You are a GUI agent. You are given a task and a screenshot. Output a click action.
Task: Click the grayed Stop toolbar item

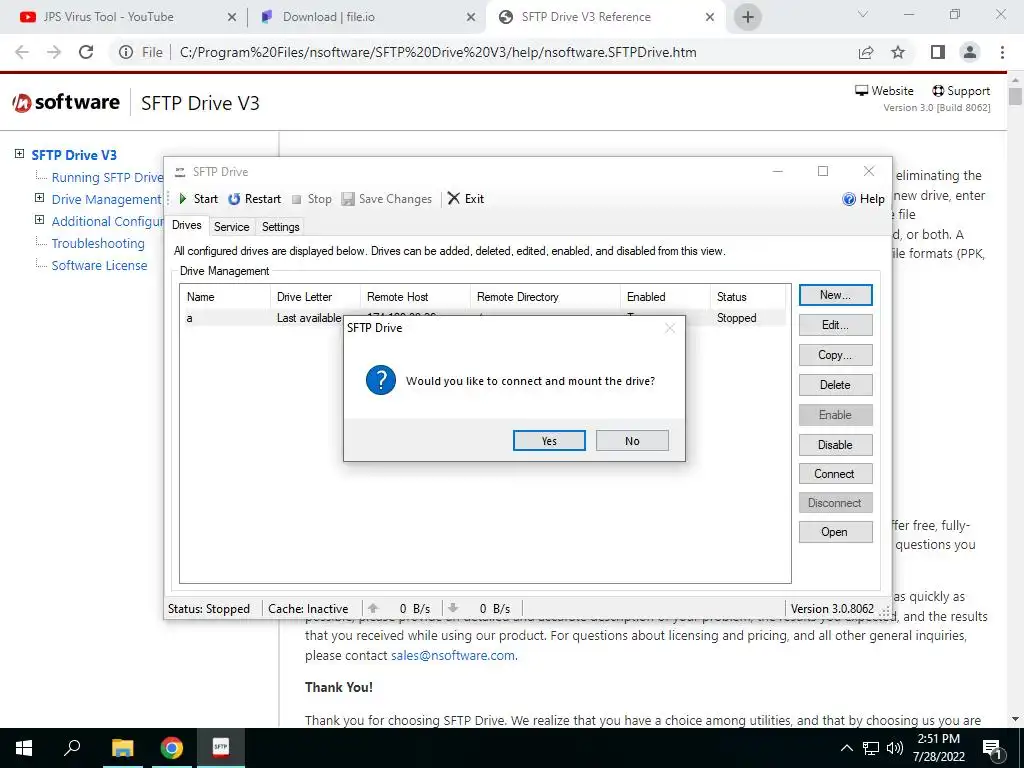pyautogui.click(x=312, y=199)
